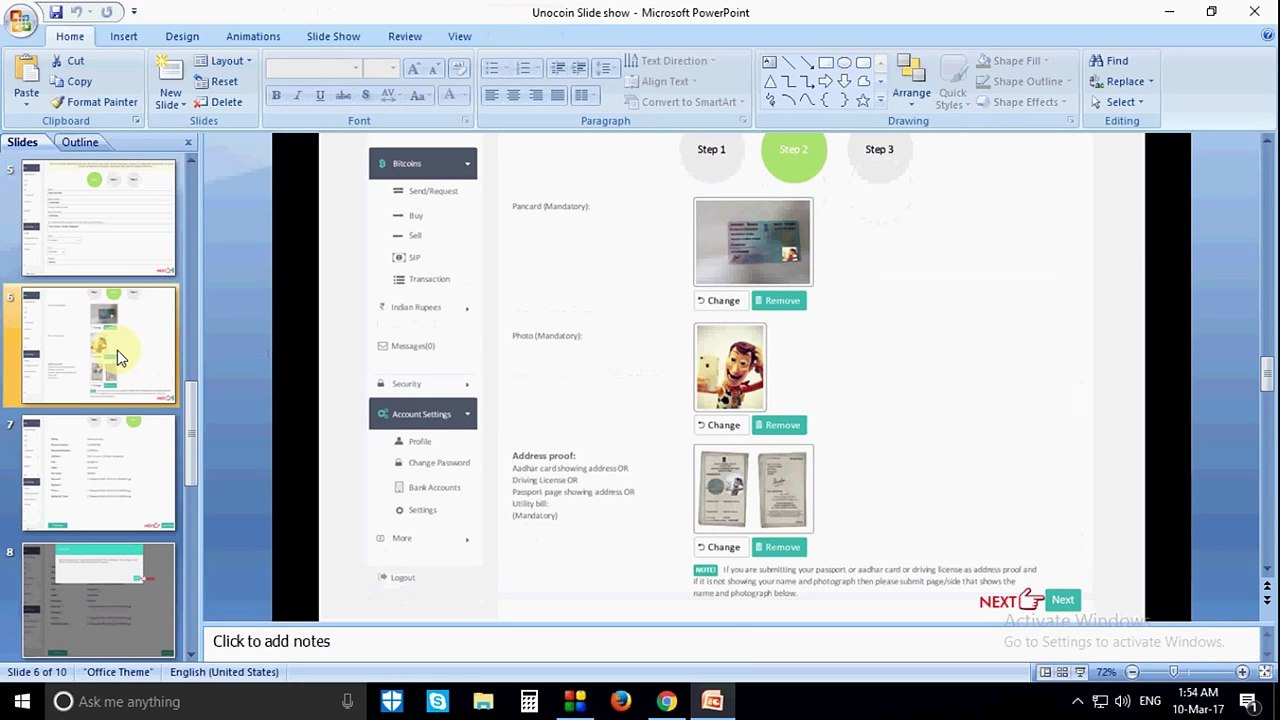The image size is (1280, 720).
Task: Open the Windows Start menu
Action: coord(22,701)
